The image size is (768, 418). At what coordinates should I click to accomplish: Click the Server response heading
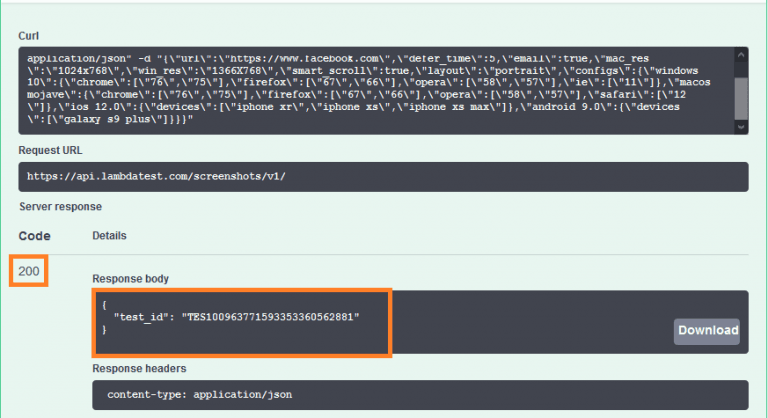coord(60,206)
